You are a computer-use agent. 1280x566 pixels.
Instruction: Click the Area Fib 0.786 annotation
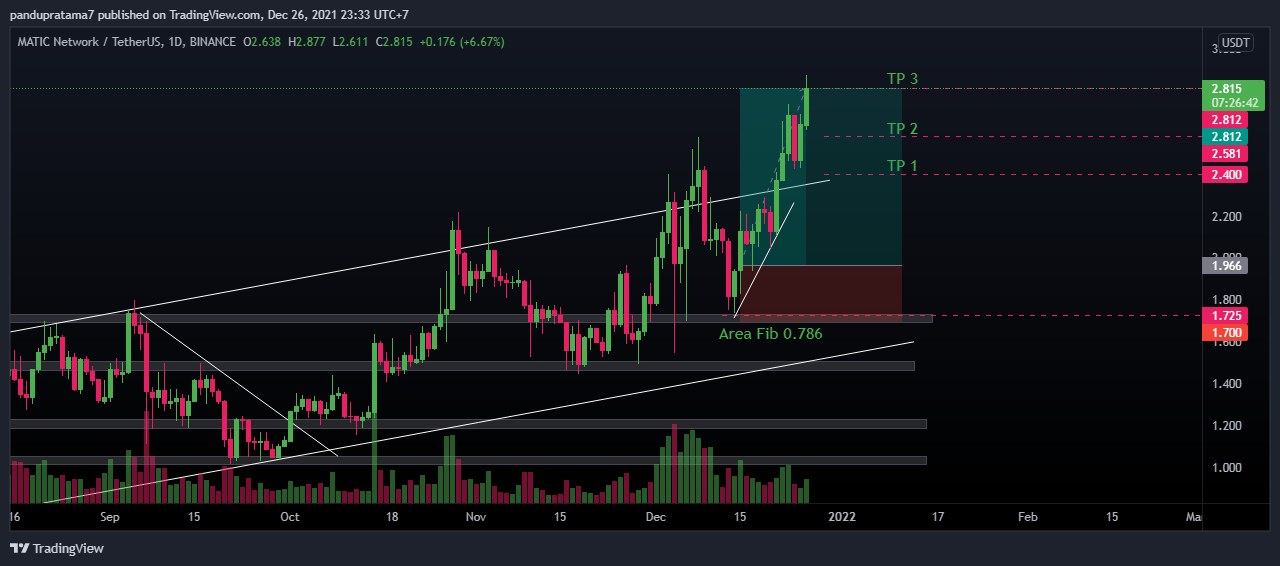click(770, 333)
